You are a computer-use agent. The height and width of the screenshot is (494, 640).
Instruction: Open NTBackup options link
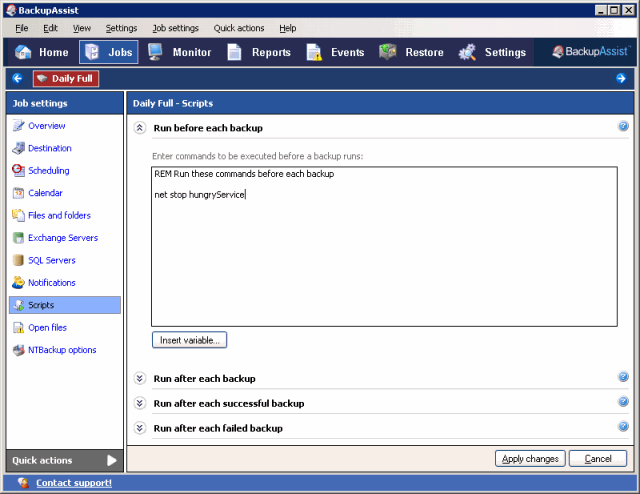(x=62, y=350)
